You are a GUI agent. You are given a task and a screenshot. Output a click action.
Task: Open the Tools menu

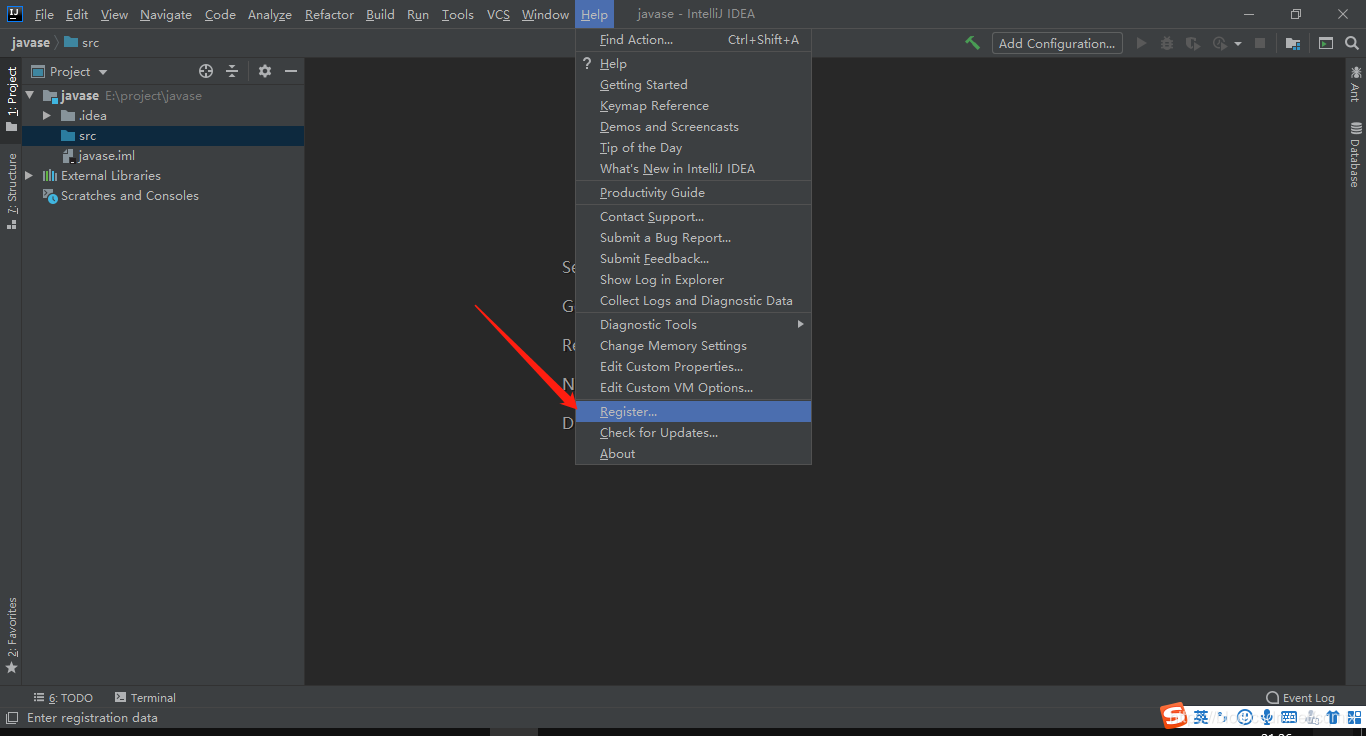[x=458, y=14]
